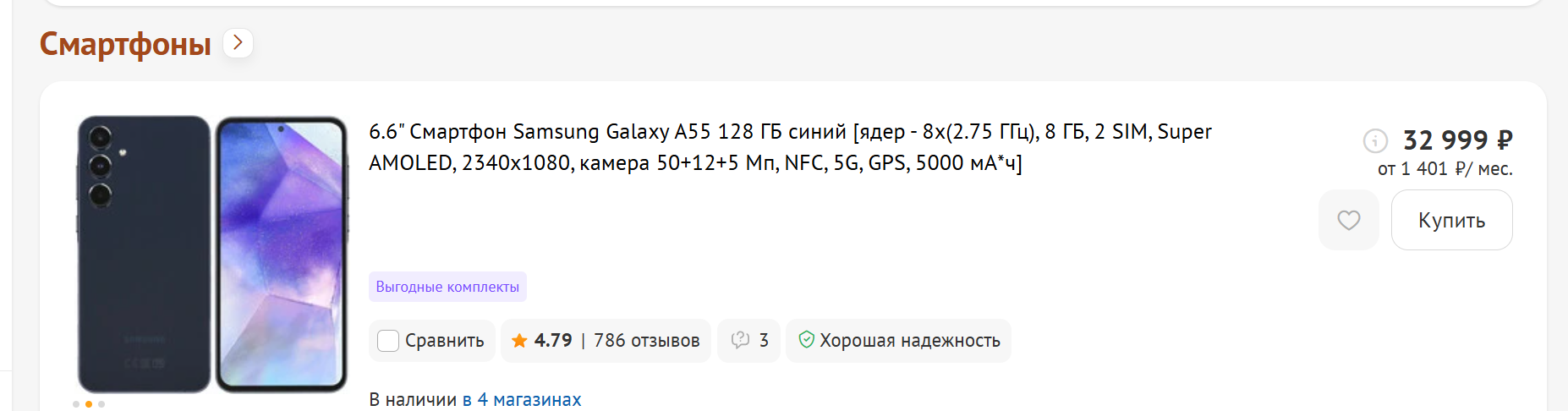Image resolution: width=1568 pixels, height=411 pixels.
Task: Open the phone front screen product image
Action: [282, 254]
